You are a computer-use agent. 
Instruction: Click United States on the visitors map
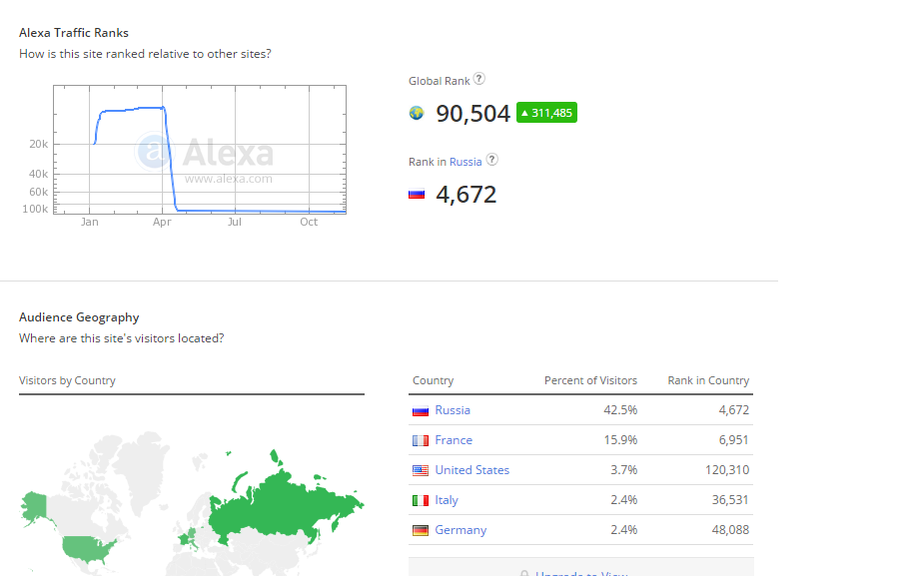88,547
